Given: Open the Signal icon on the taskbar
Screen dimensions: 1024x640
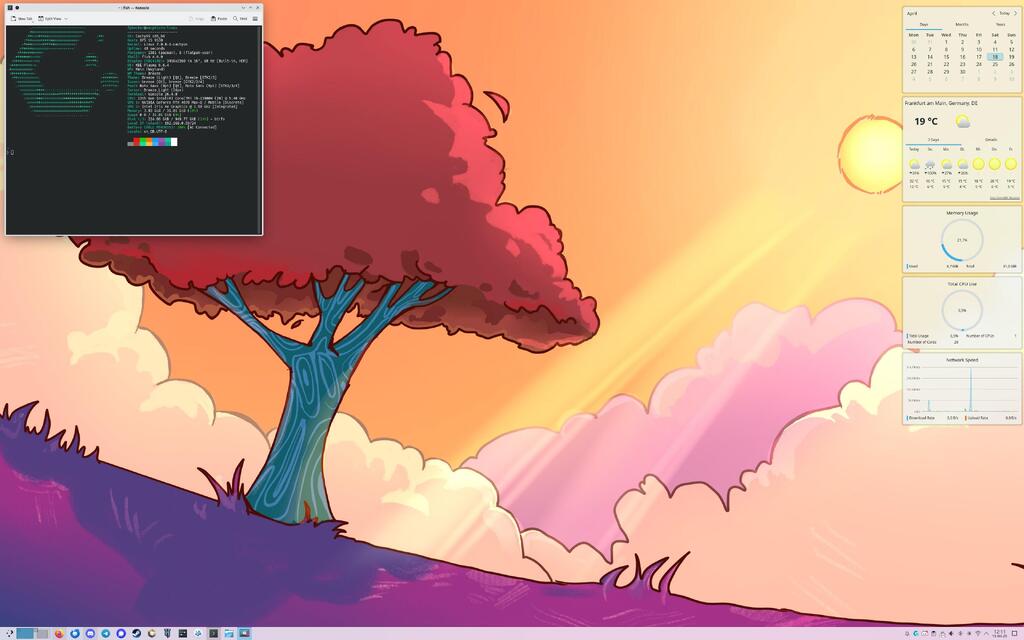Looking at the screenshot, I should (x=121, y=633).
